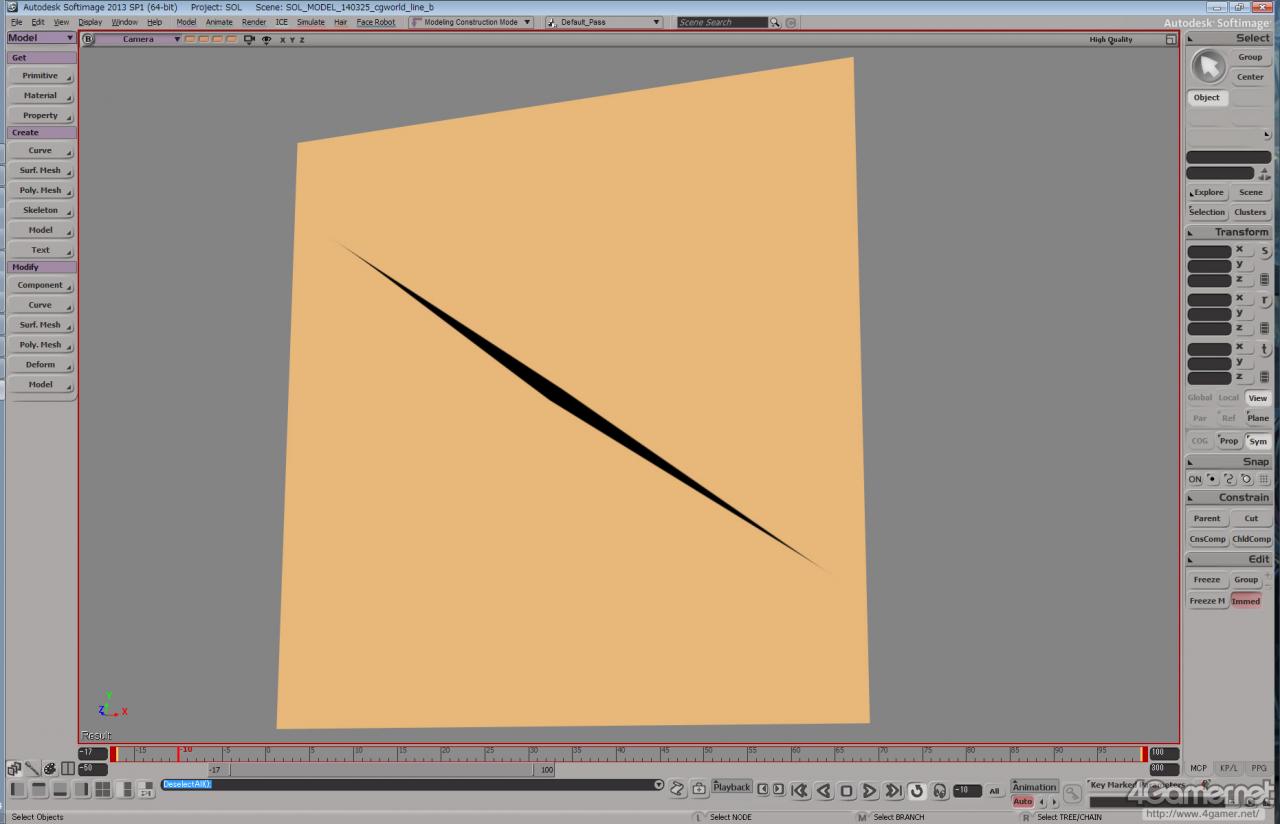Click the KP/L panel tab
This screenshot has height=824, width=1280.
[1228, 768]
